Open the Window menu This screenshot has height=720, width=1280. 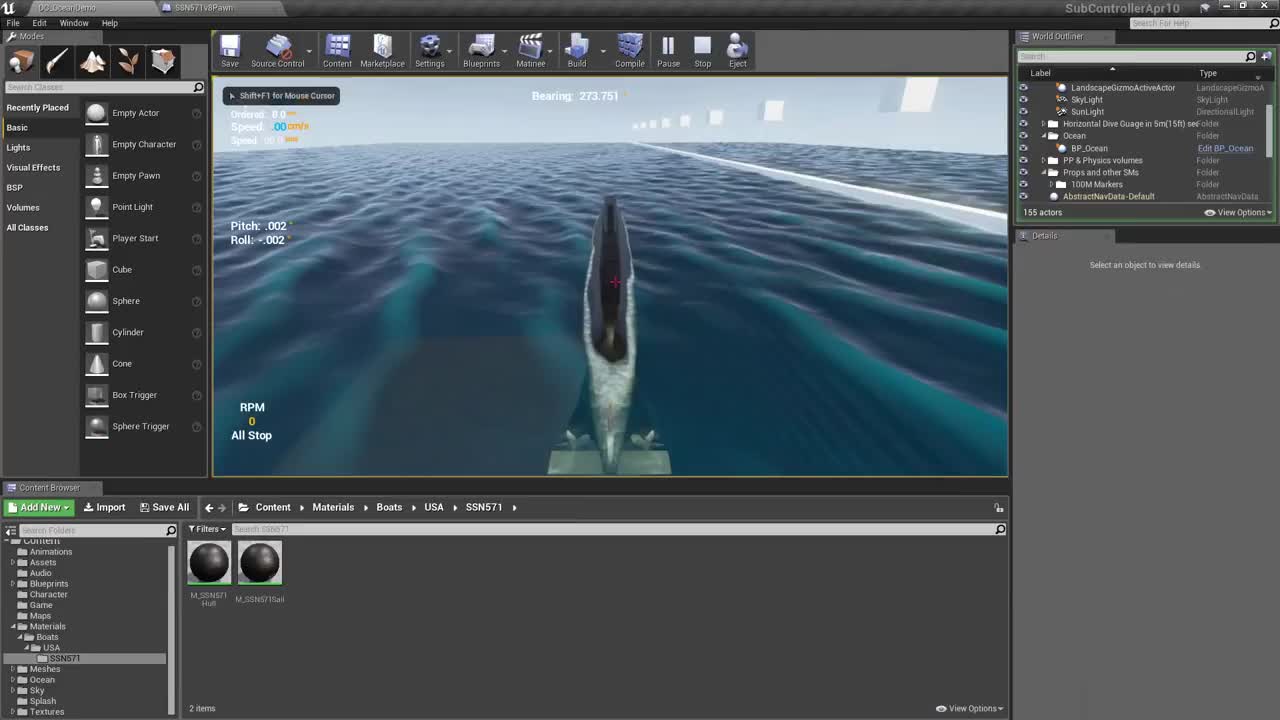tap(74, 22)
